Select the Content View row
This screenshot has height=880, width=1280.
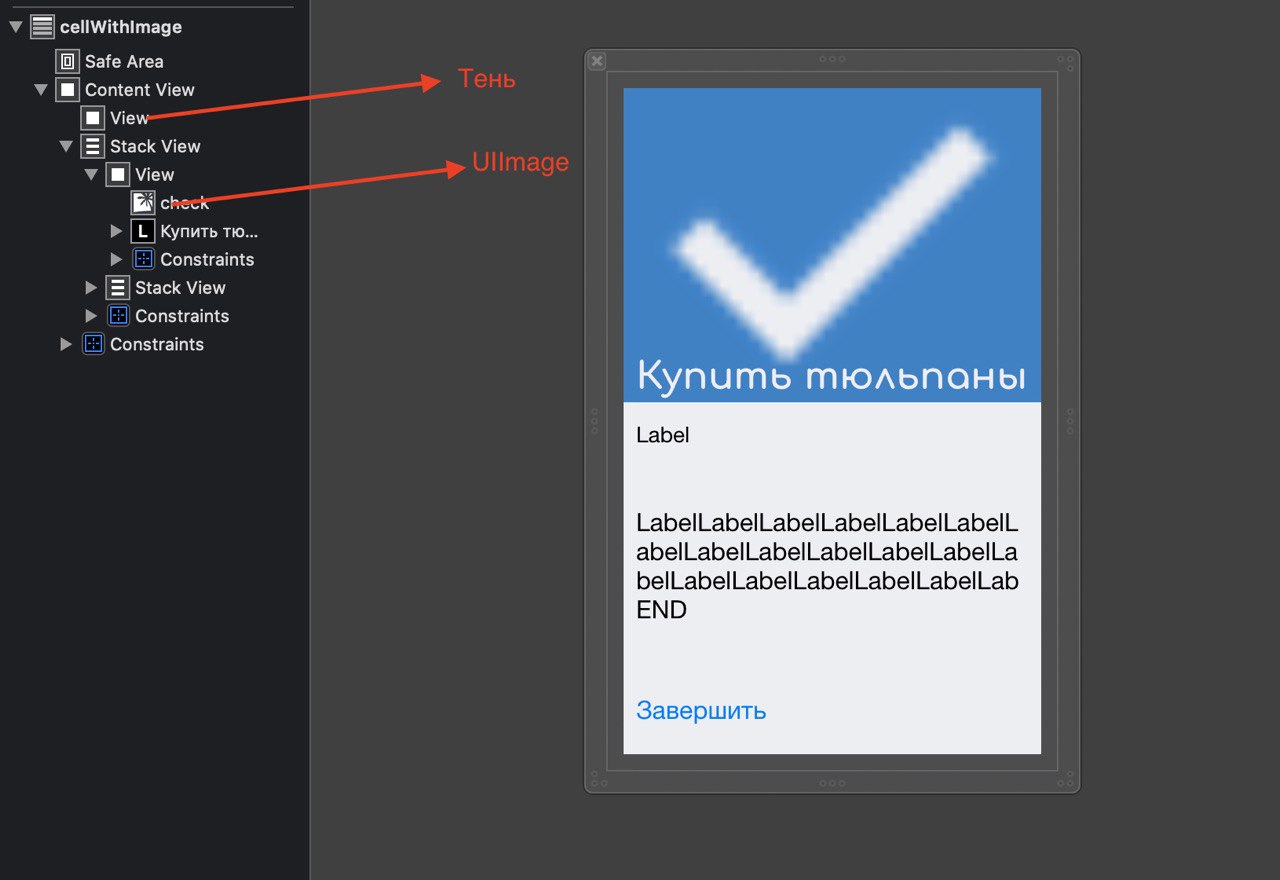[x=140, y=90]
